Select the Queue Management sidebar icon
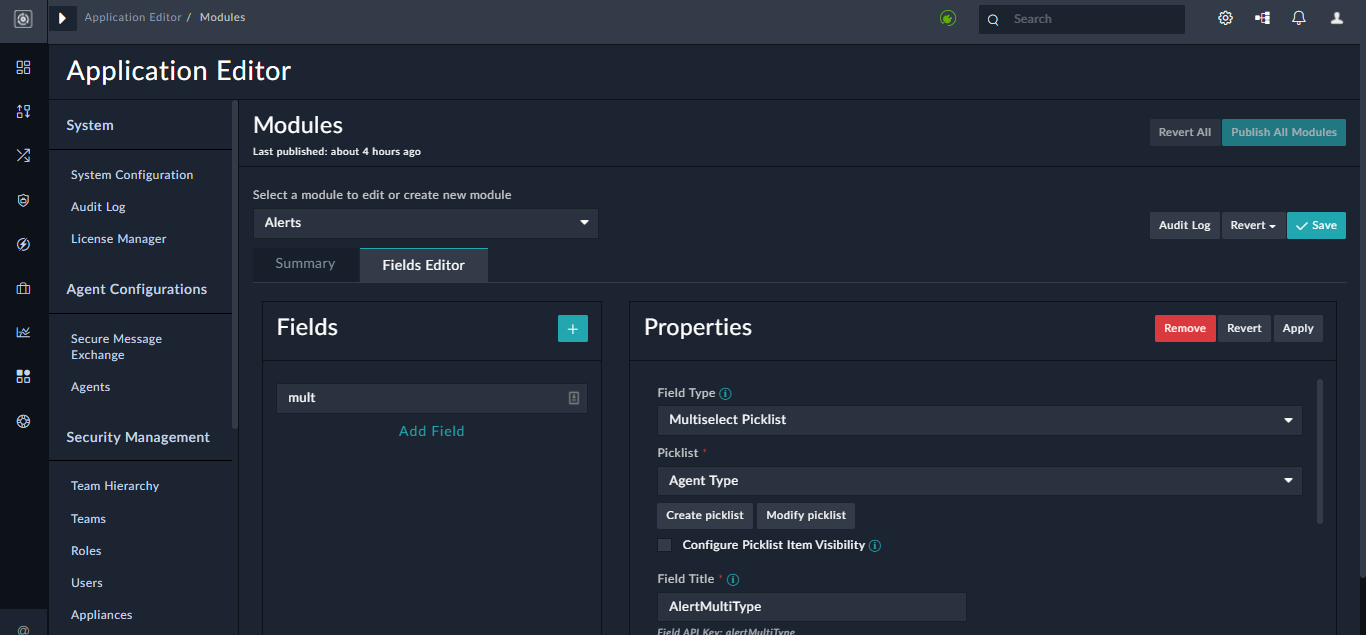 [23, 112]
